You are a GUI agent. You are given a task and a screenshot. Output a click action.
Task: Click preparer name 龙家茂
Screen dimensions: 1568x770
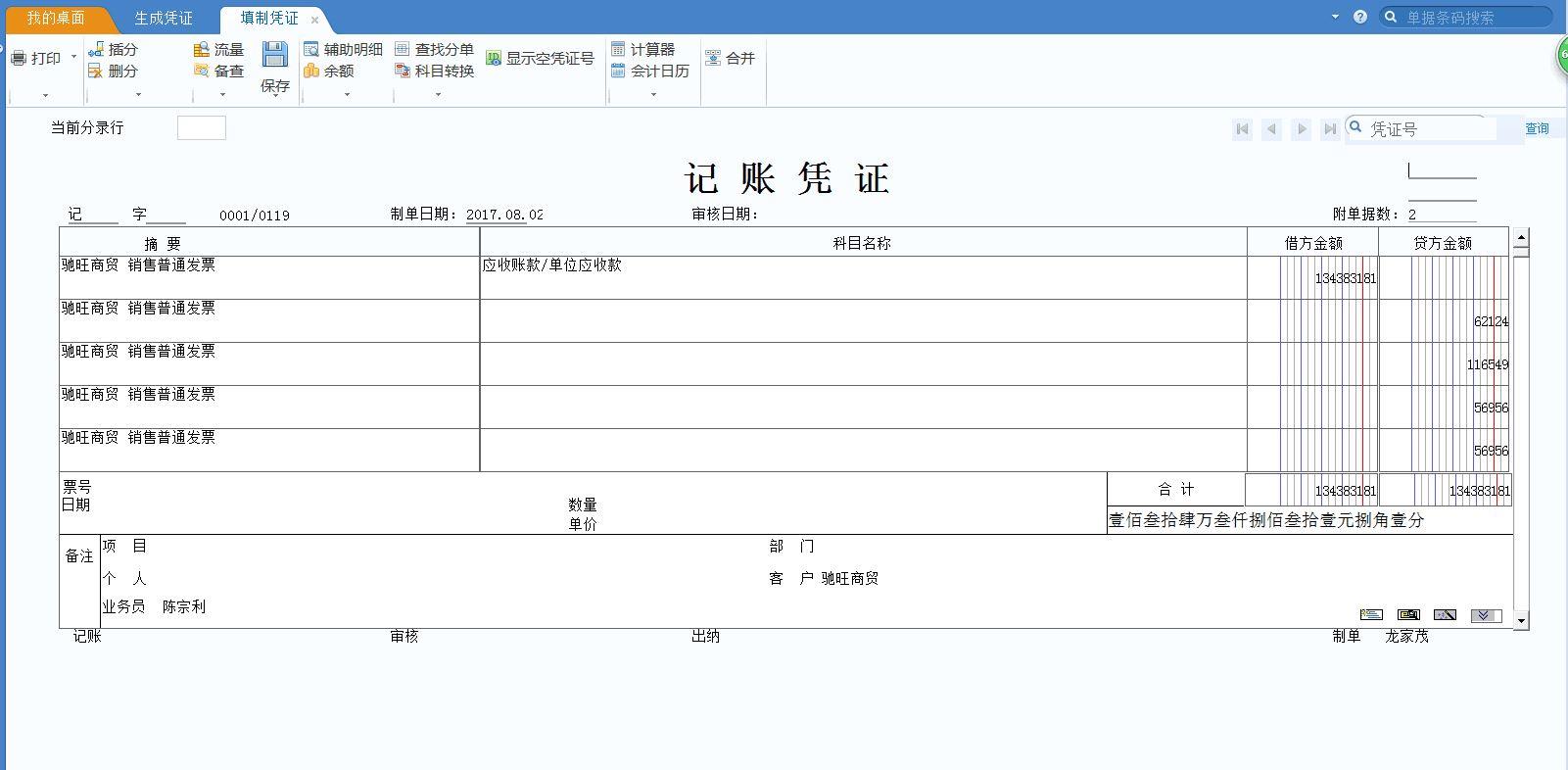1407,637
